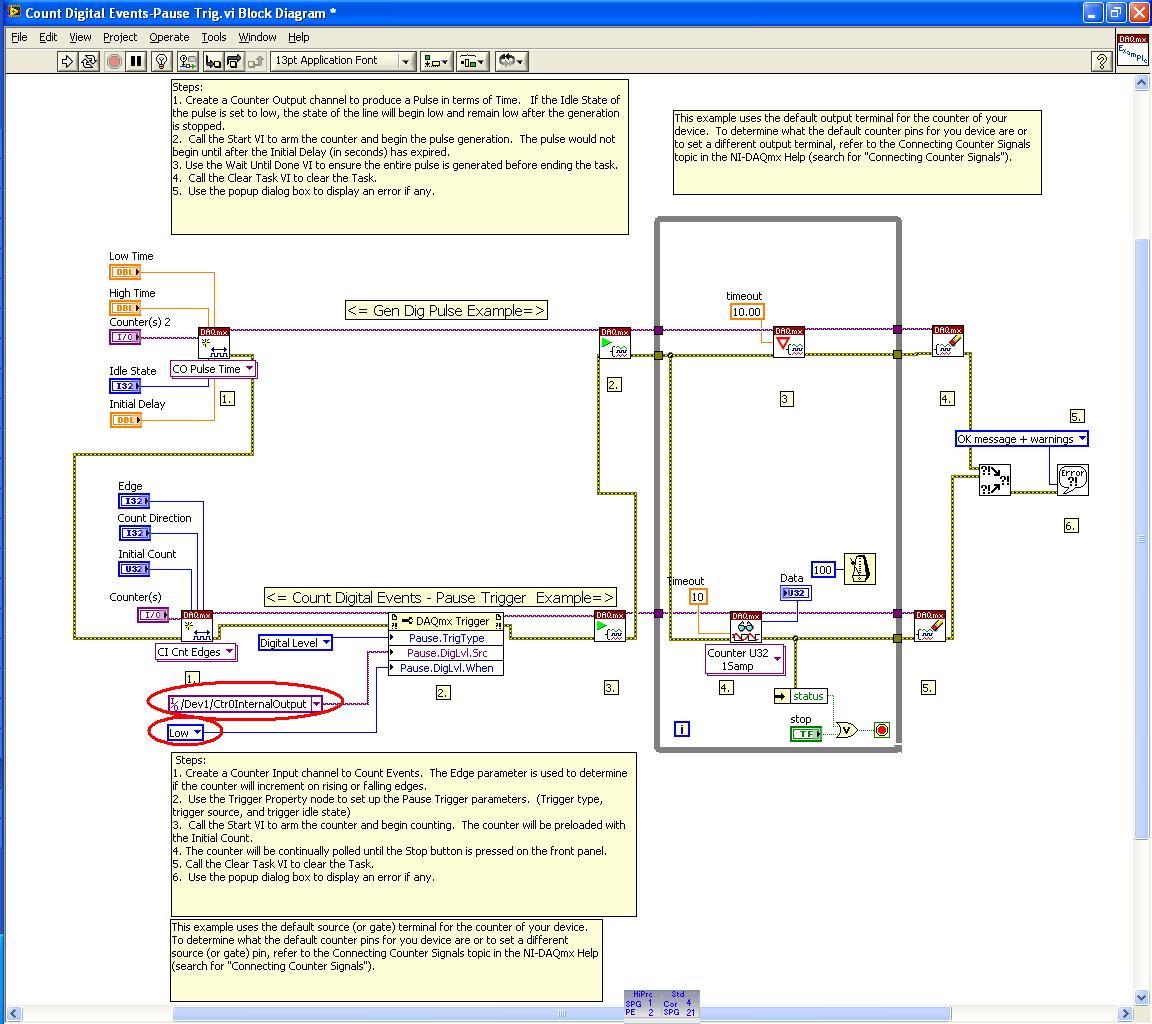Screen dimensions: 1152x1024
Task: Click the context help question mark button
Action: (x=1101, y=61)
